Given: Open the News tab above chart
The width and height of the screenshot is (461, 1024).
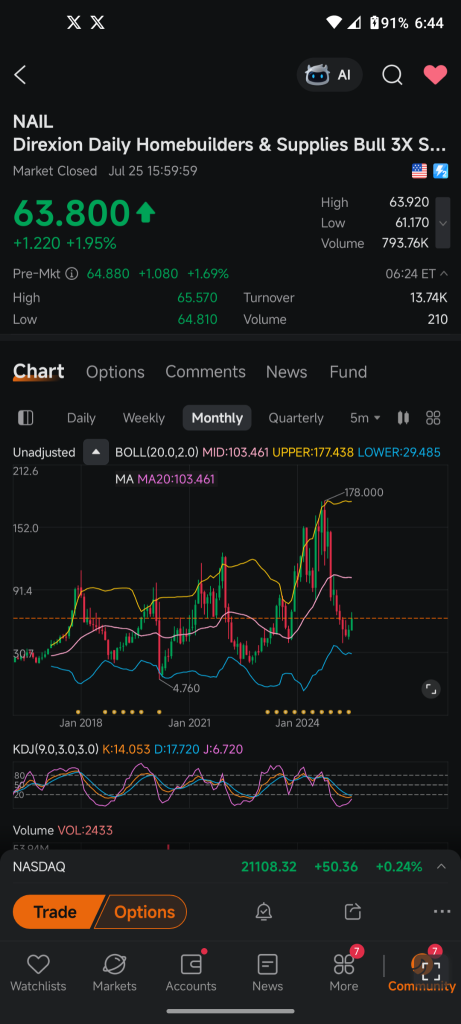Looking at the screenshot, I should coord(286,372).
